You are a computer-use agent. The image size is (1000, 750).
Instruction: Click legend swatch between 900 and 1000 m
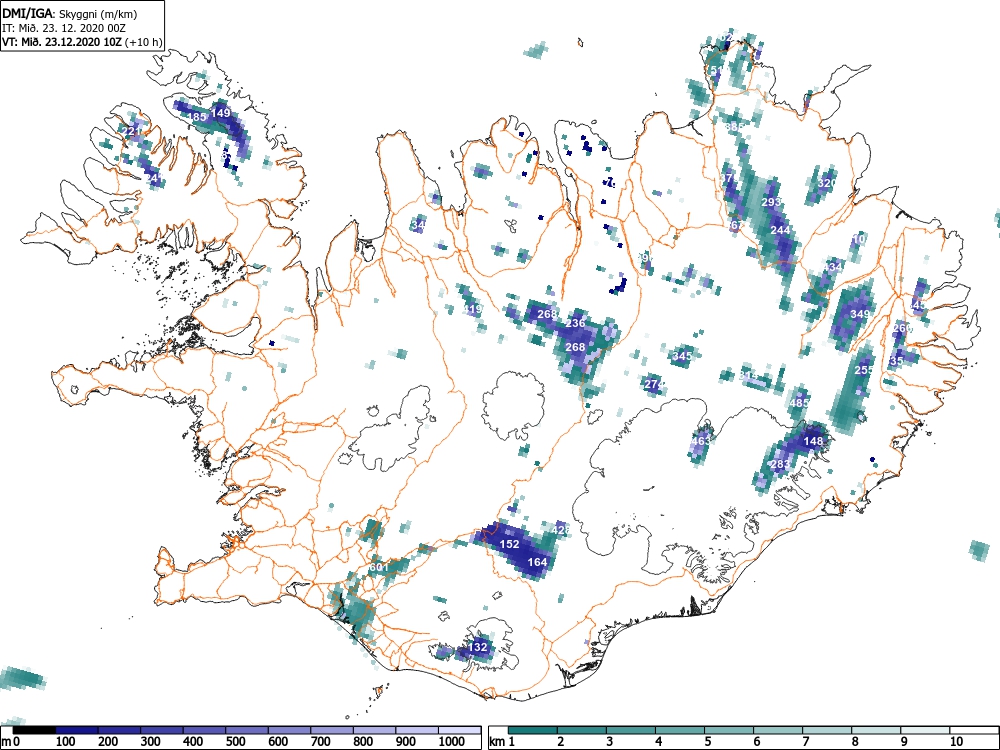[417, 730]
